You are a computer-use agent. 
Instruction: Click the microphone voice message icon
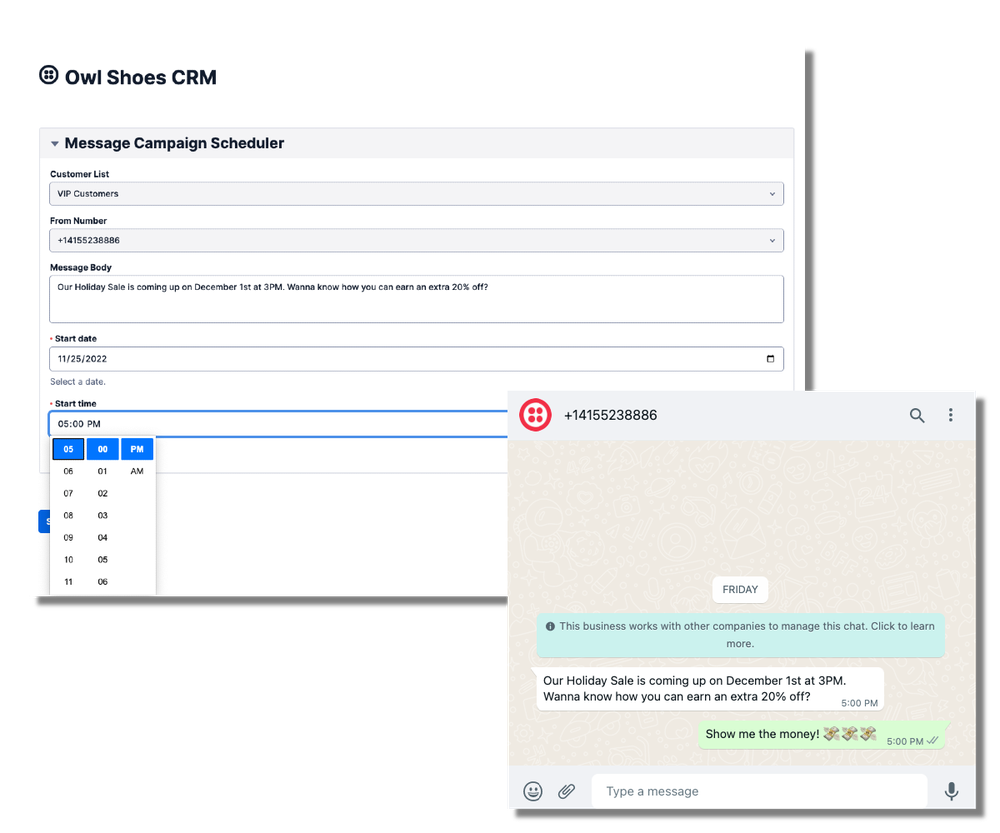951,791
